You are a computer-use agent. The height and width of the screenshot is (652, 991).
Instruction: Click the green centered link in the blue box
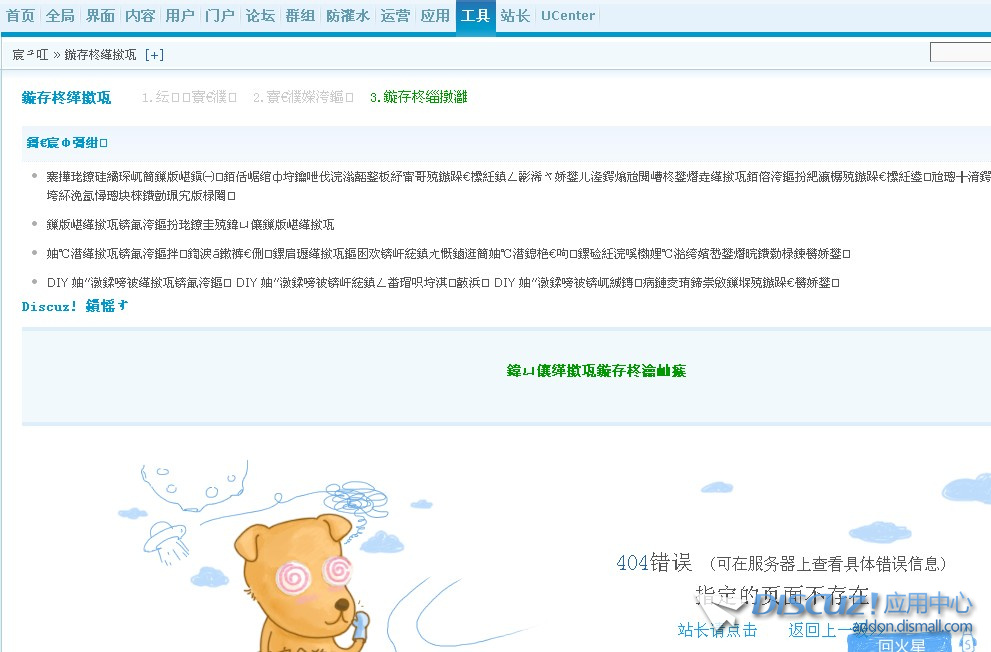coord(596,371)
